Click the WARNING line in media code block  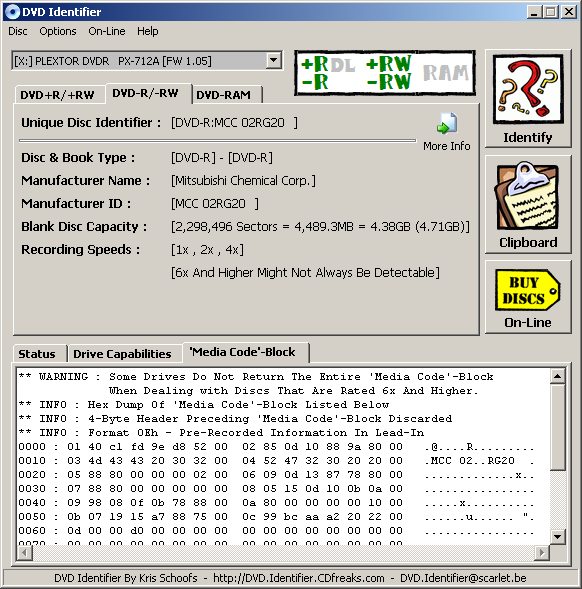[256, 377]
